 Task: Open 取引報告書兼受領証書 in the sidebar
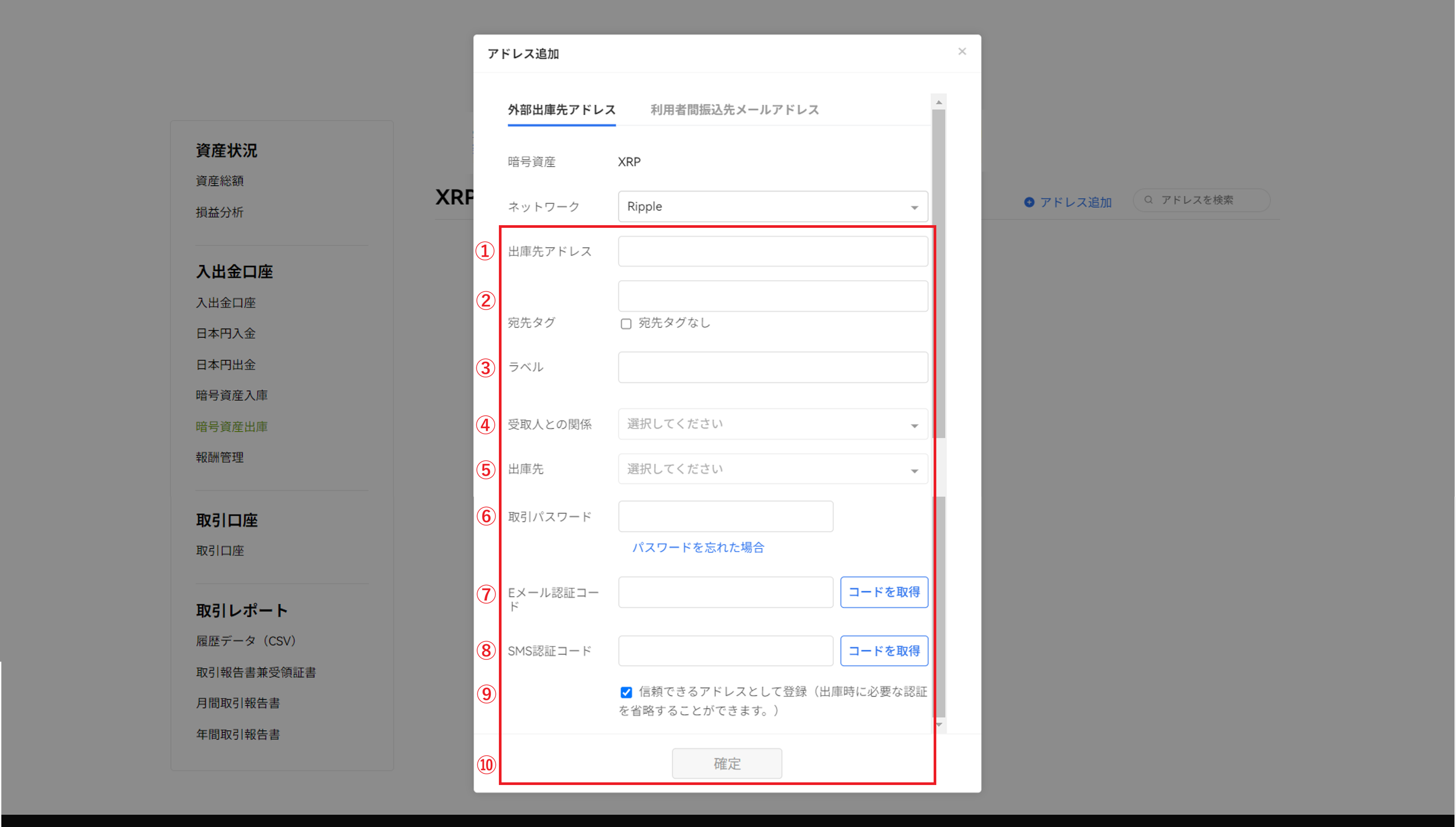256,673
